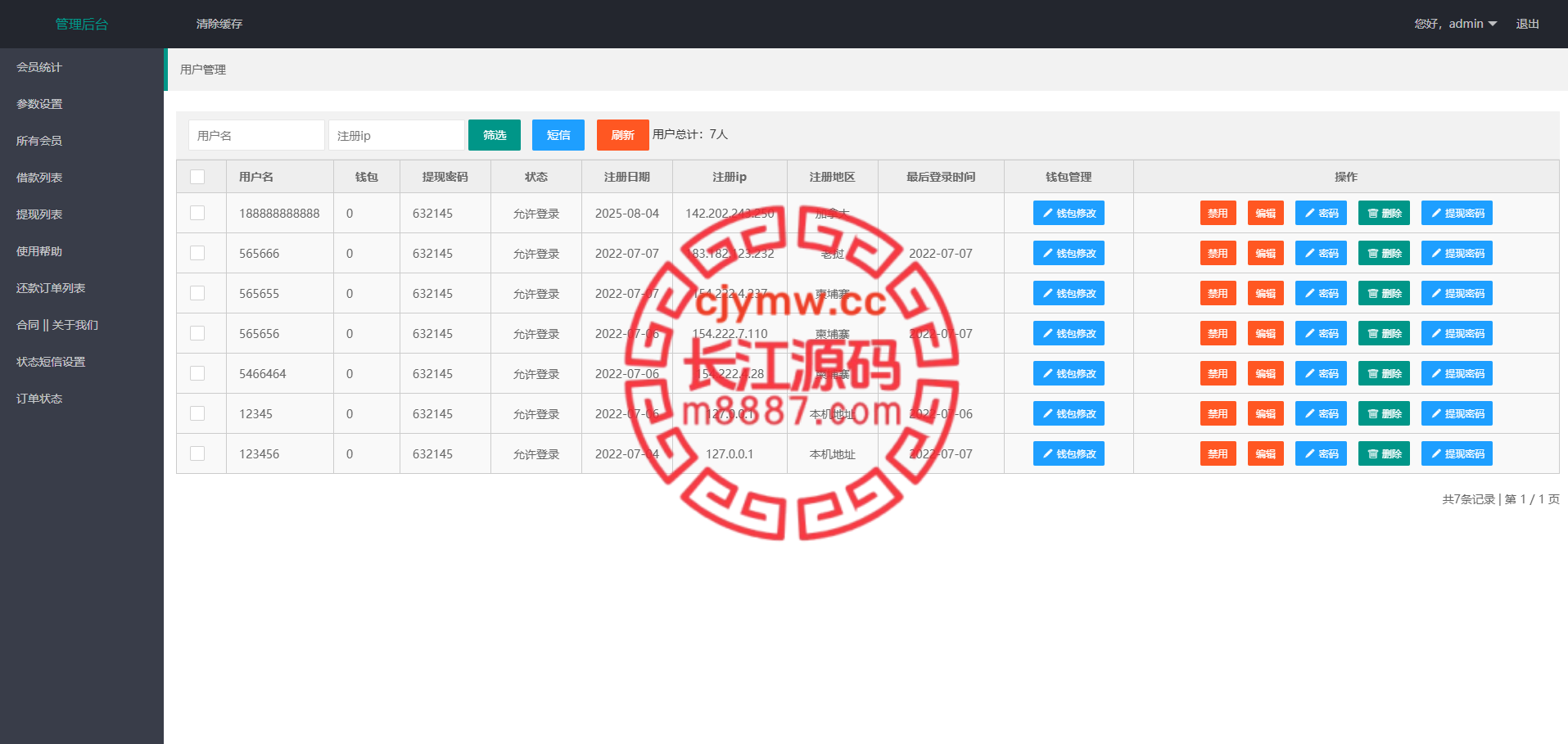Open 参数设置 in the sidebar

(82, 104)
